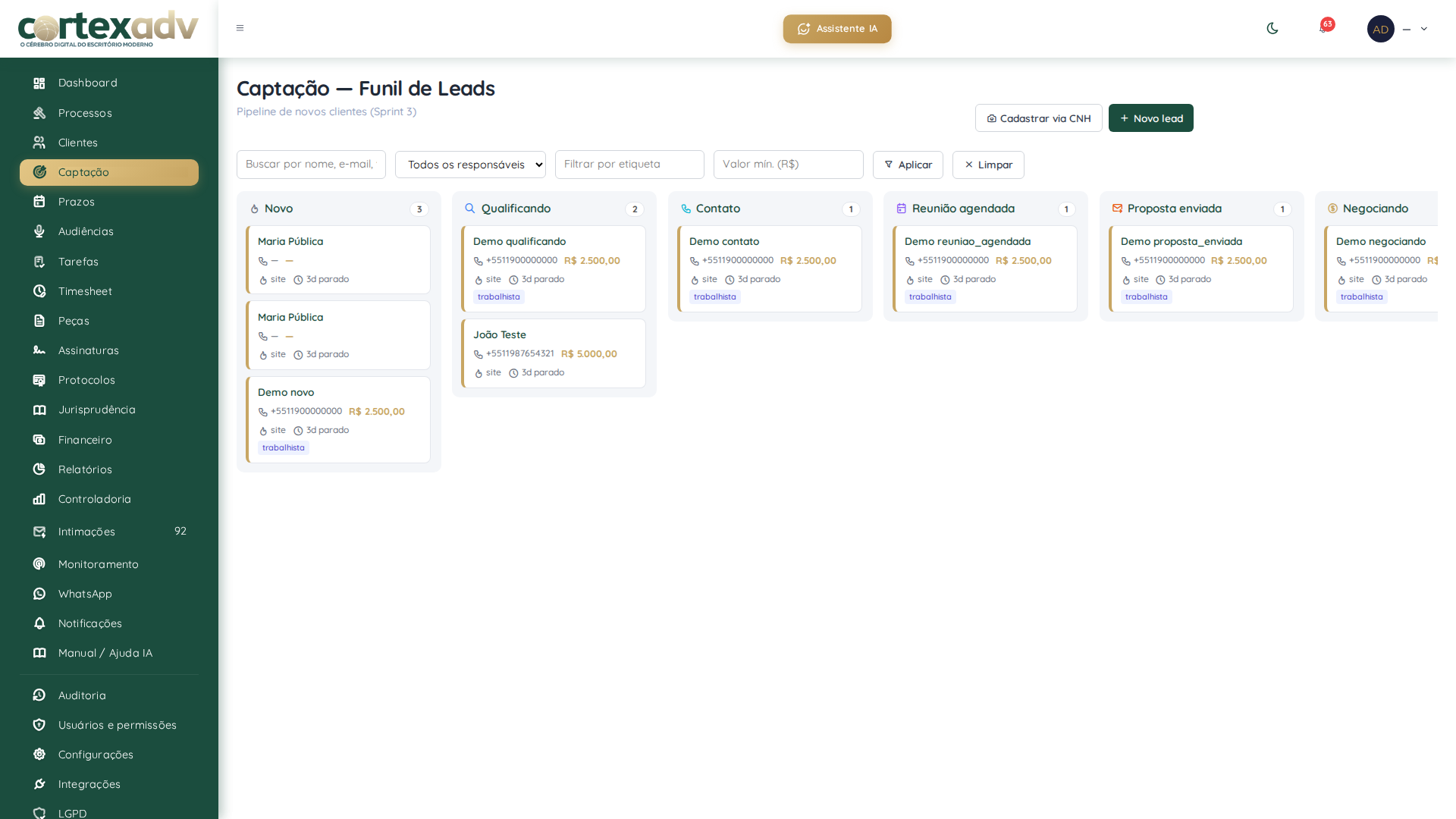This screenshot has width=1456, height=819.
Task: Open the Demo qualificando lead card
Action: tap(554, 268)
